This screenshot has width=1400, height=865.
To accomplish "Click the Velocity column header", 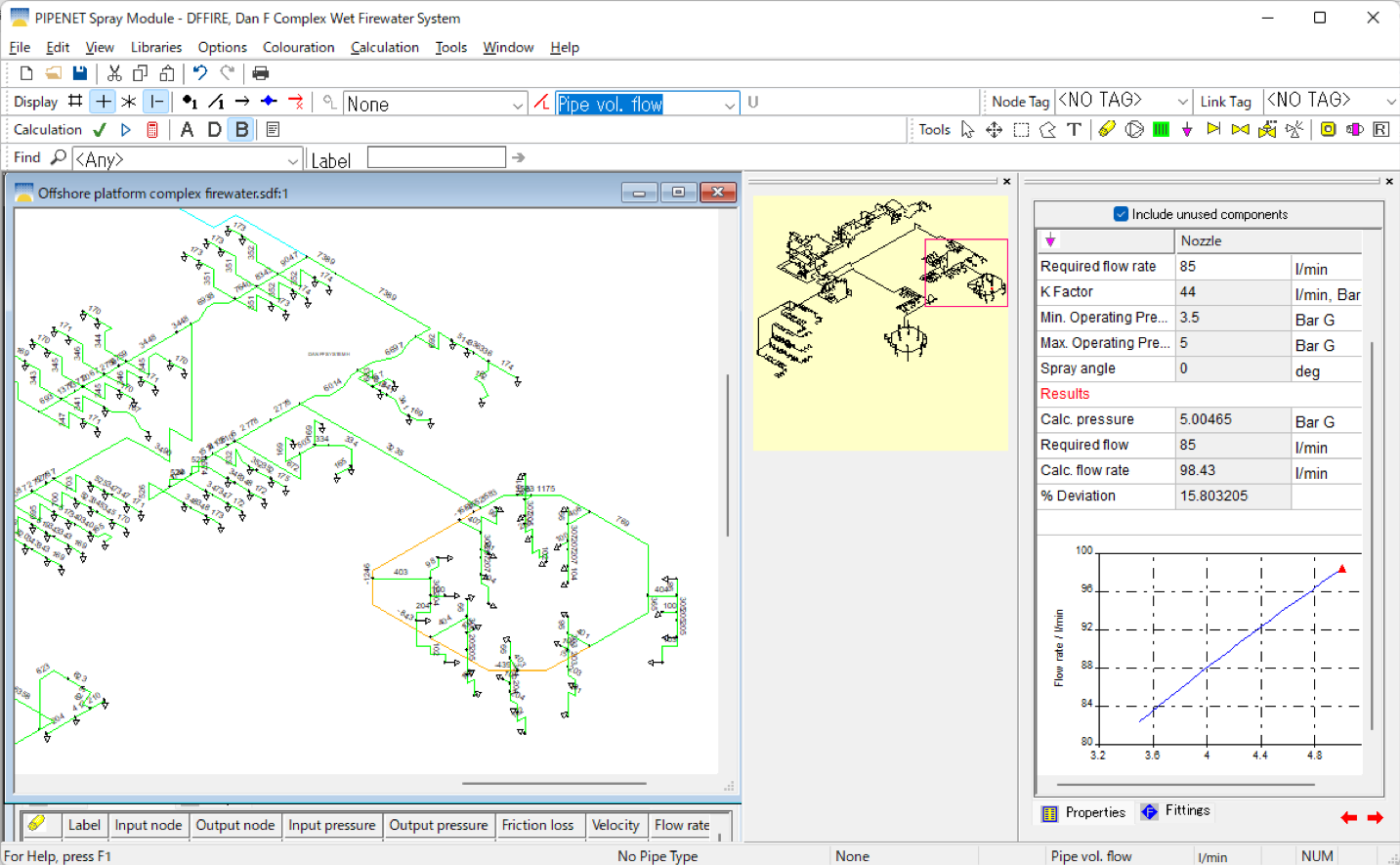I will click(615, 825).
